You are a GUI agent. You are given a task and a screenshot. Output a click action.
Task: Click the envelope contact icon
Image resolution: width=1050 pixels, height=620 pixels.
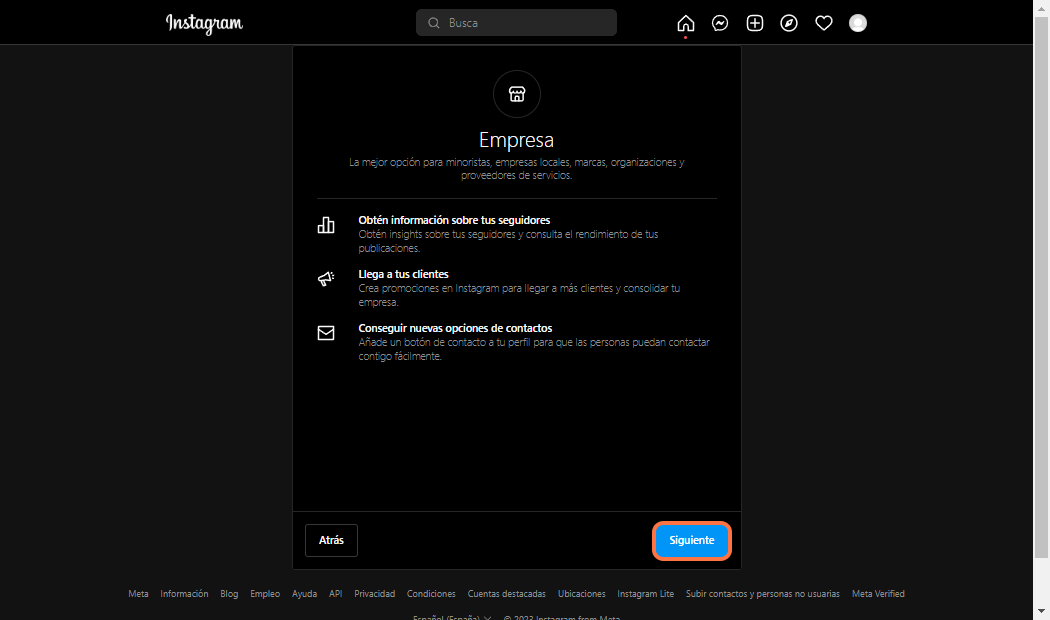click(x=326, y=333)
